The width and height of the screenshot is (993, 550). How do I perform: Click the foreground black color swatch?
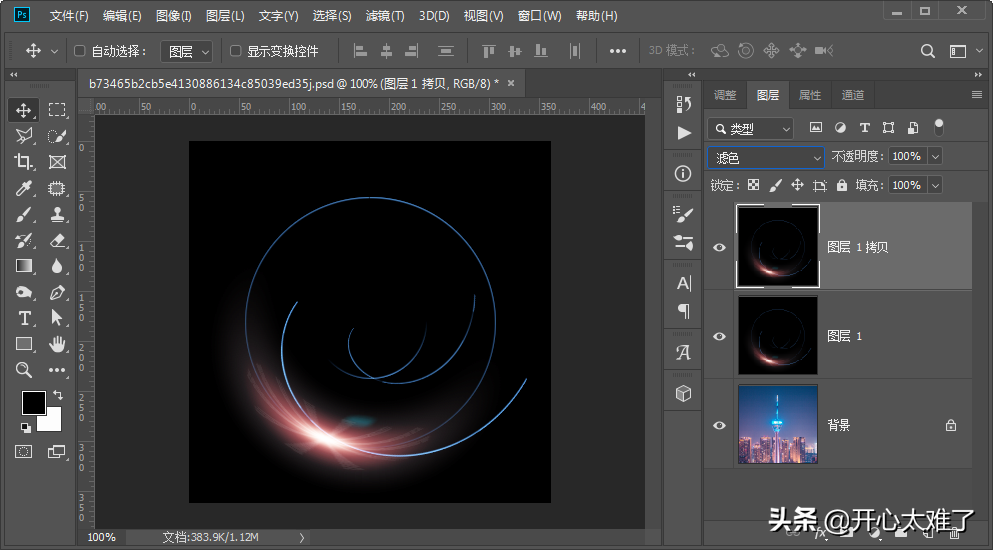[34, 402]
